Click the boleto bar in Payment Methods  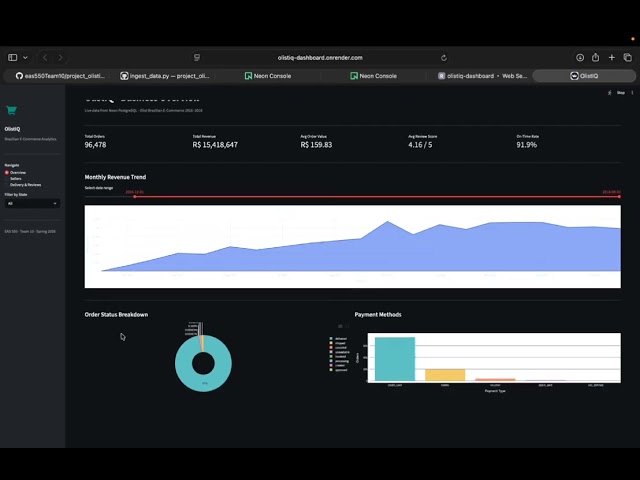point(445,375)
